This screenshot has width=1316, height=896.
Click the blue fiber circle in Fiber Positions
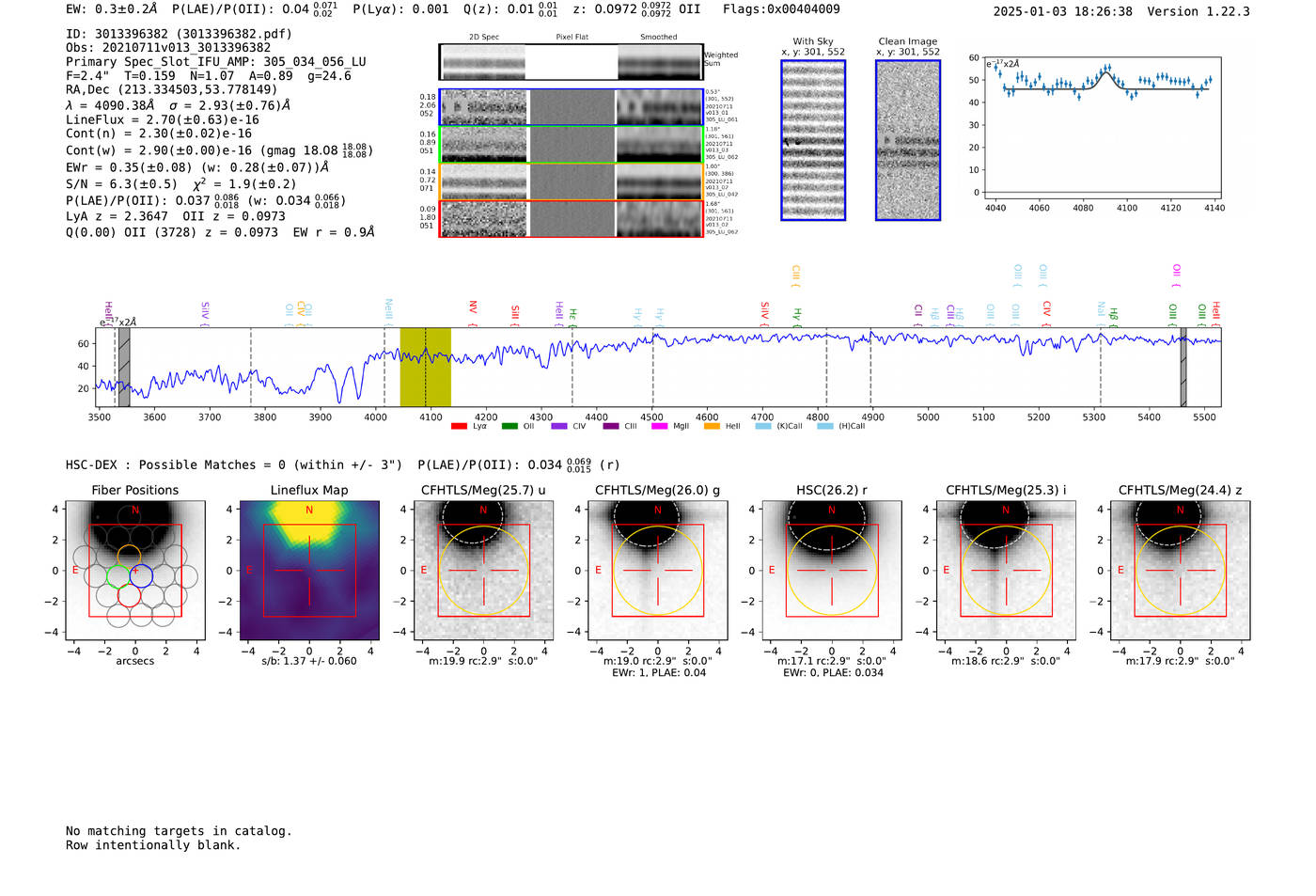click(x=141, y=574)
